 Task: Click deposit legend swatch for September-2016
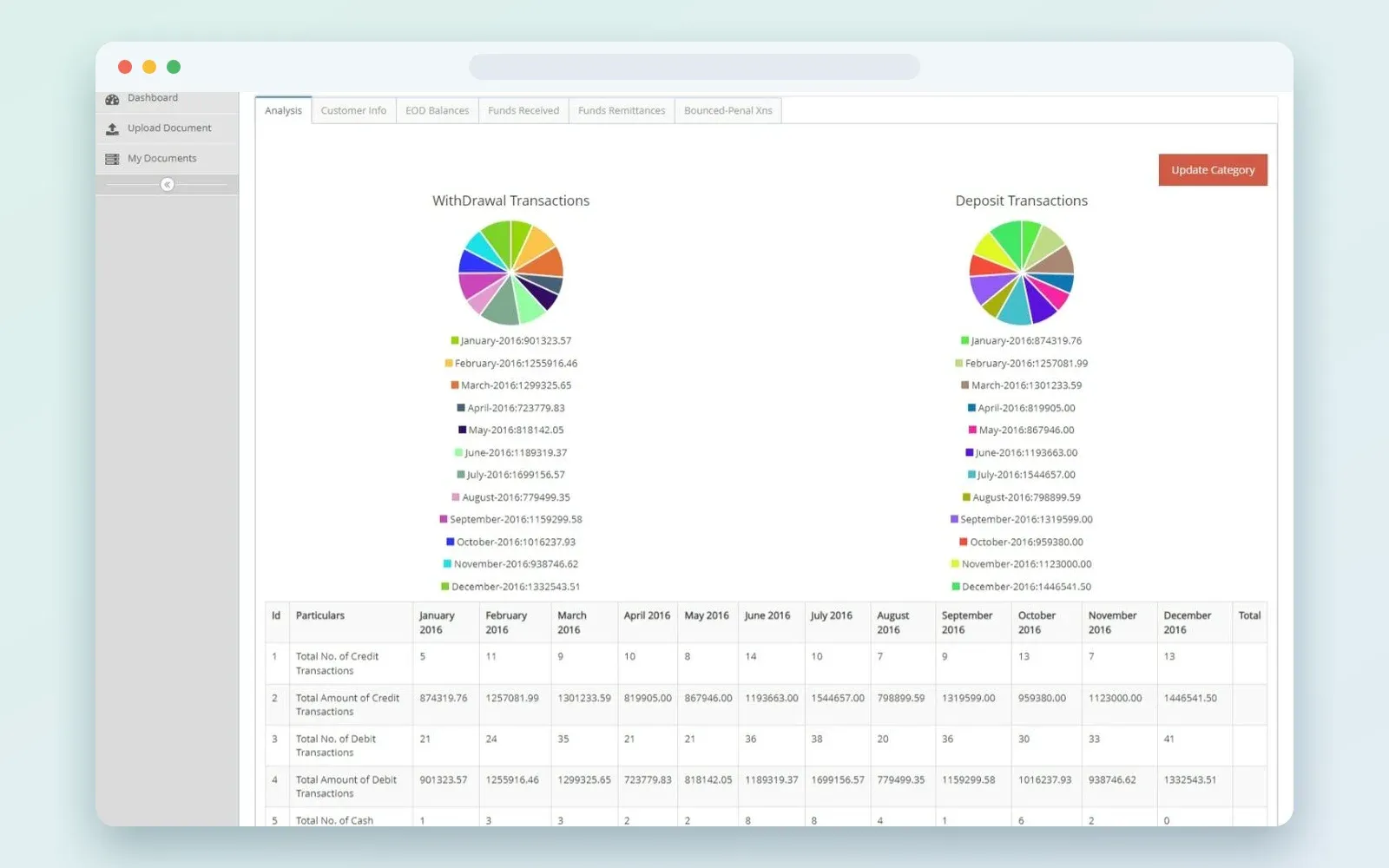tap(954, 519)
